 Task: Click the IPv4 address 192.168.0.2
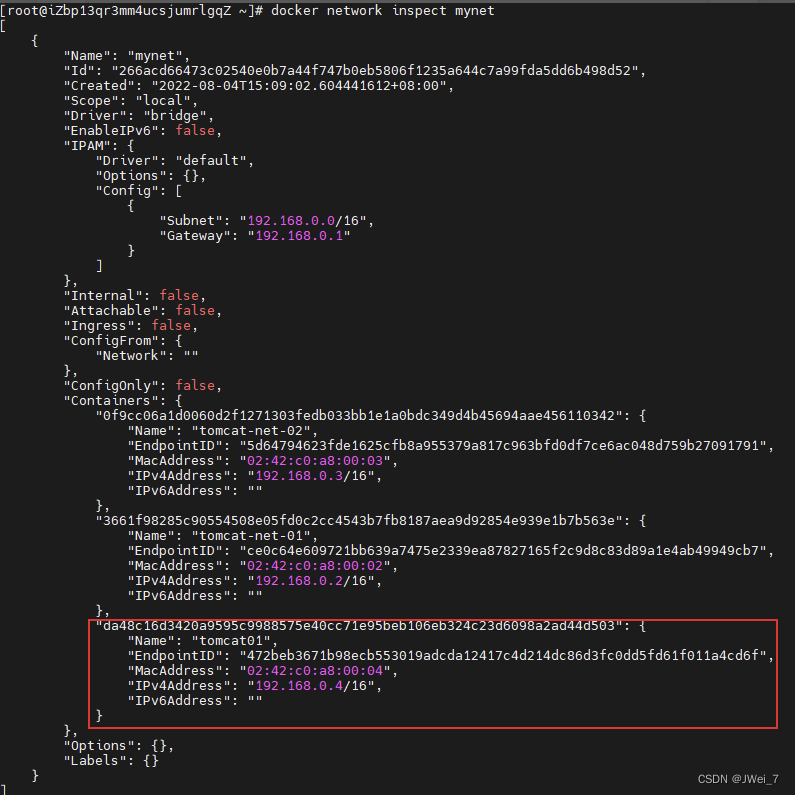point(299,581)
